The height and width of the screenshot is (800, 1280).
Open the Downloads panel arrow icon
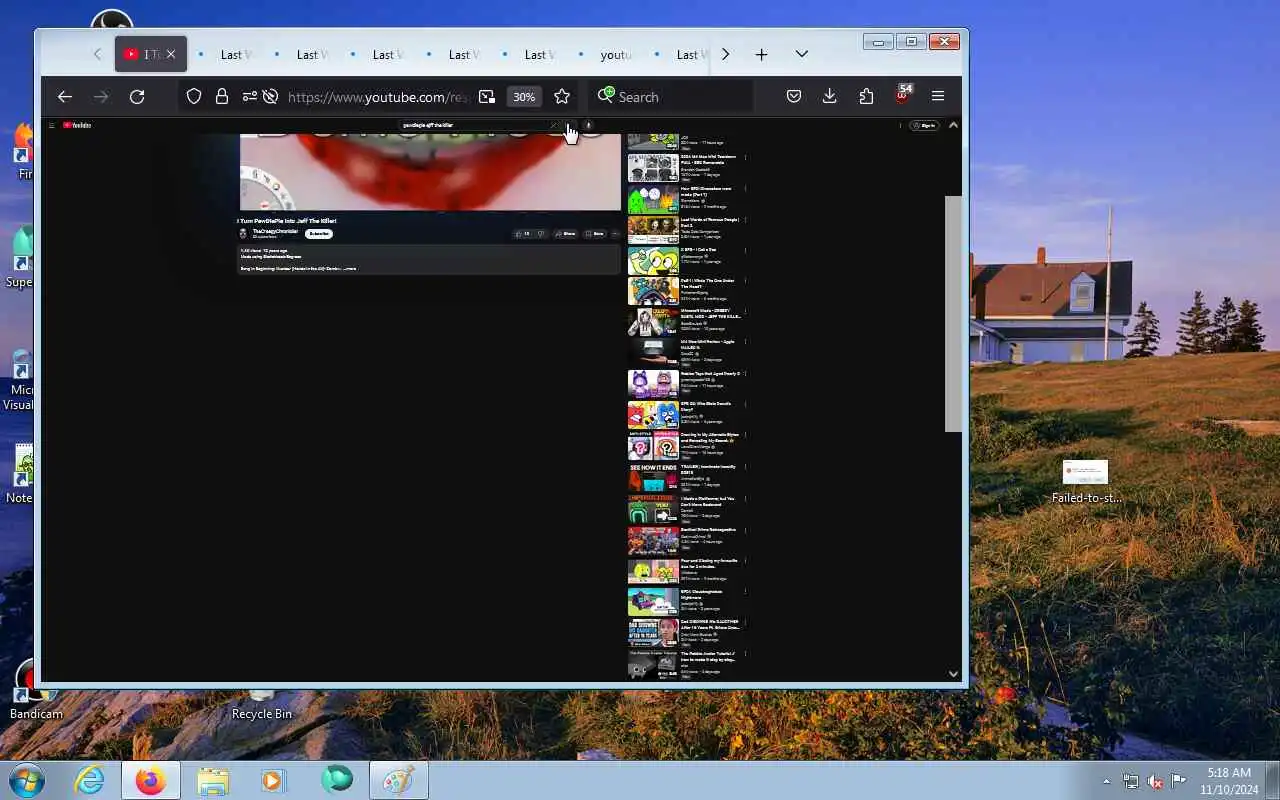click(829, 96)
